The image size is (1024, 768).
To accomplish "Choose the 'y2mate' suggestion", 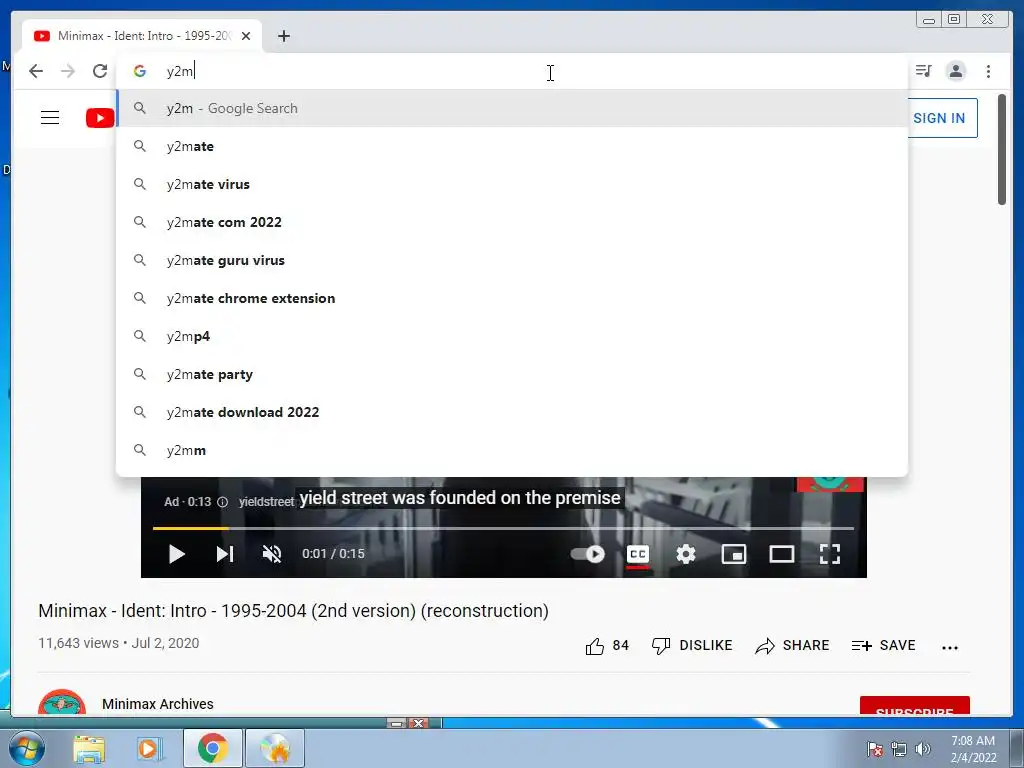I will click(512, 146).
